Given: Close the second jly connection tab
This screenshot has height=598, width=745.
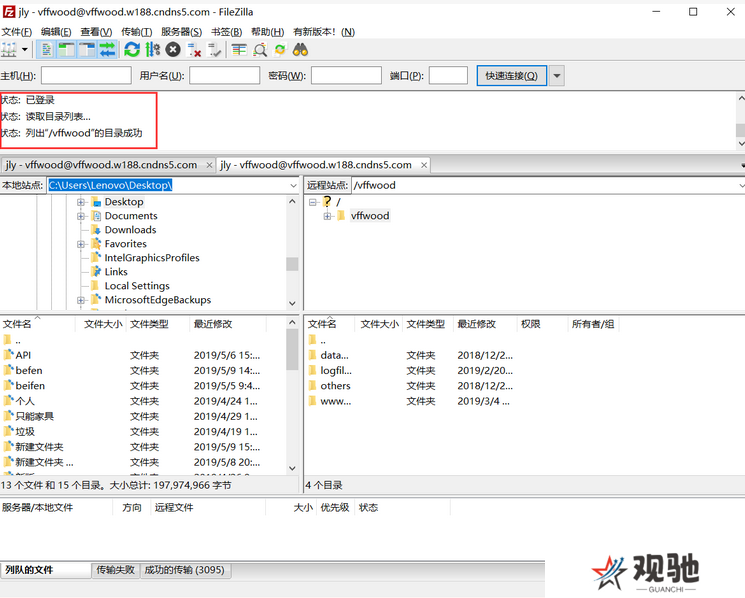Looking at the screenshot, I should pyautogui.click(x=424, y=165).
